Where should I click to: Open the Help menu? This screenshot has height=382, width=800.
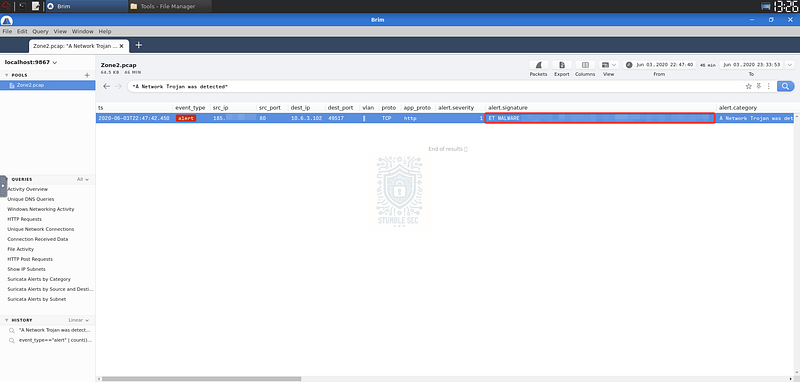(x=105, y=31)
